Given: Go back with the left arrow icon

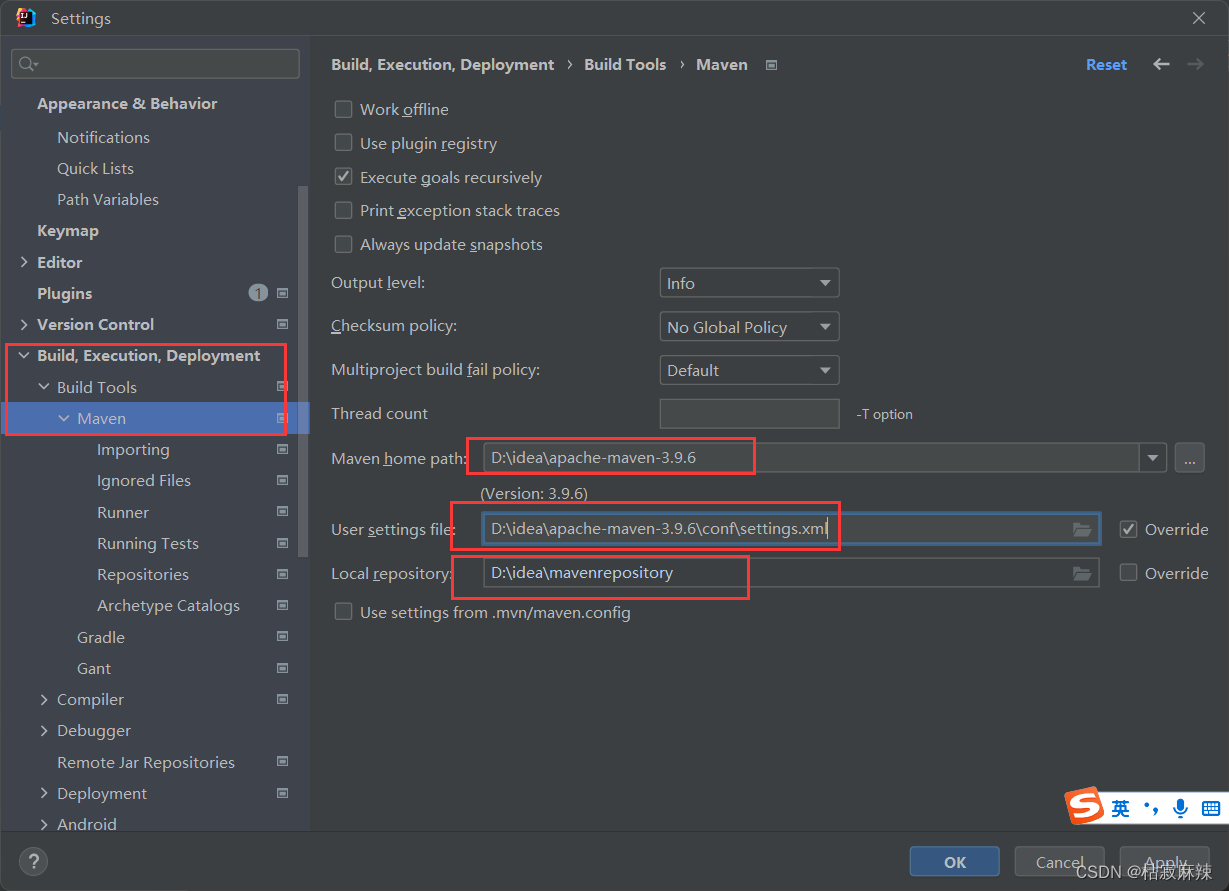Looking at the screenshot, I should [1161, 64].
